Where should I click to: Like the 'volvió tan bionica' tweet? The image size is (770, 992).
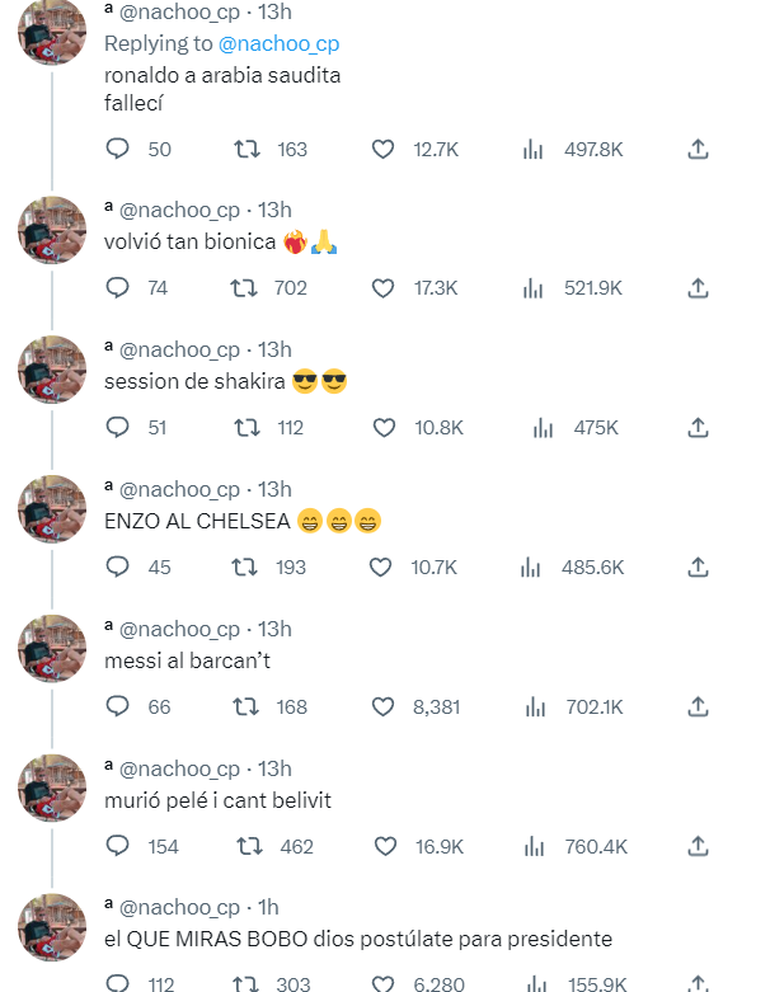pos(383,289)
